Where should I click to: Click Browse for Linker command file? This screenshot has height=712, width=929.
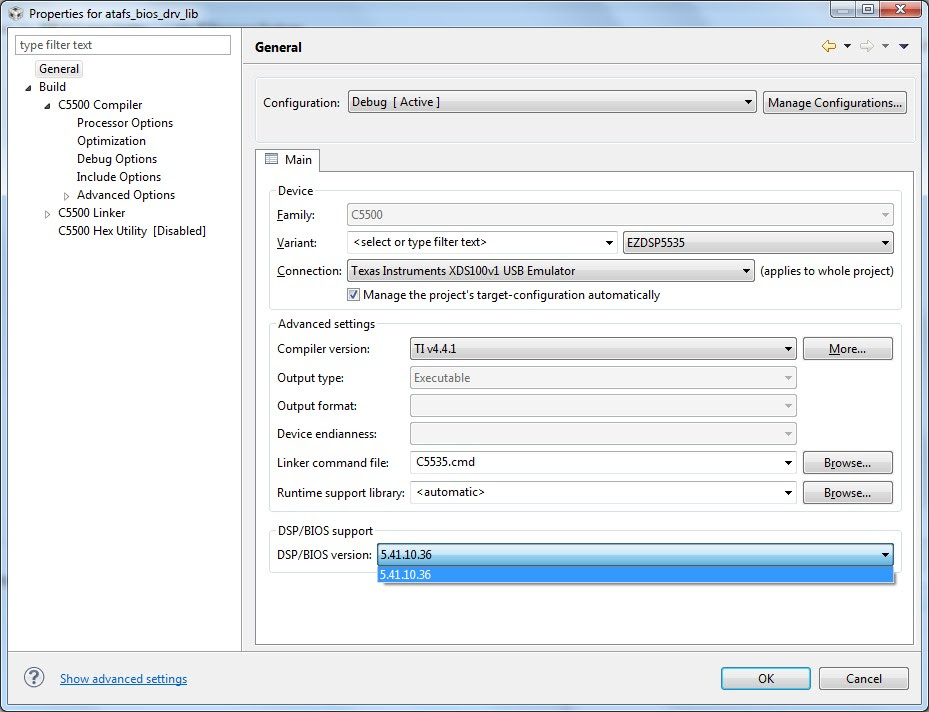coord(847,463)
